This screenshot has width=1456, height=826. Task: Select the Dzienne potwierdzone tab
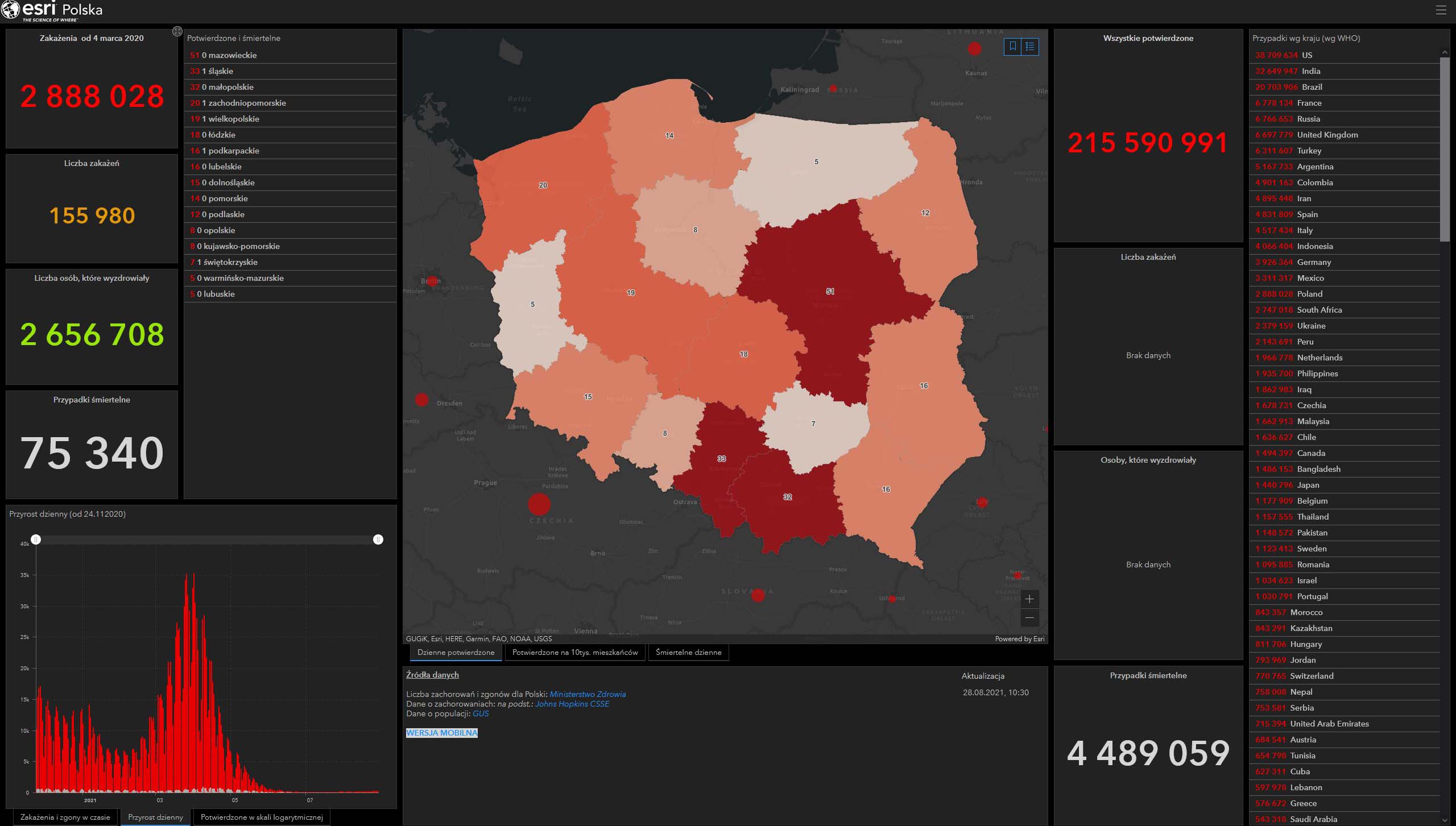coord(456,652)
